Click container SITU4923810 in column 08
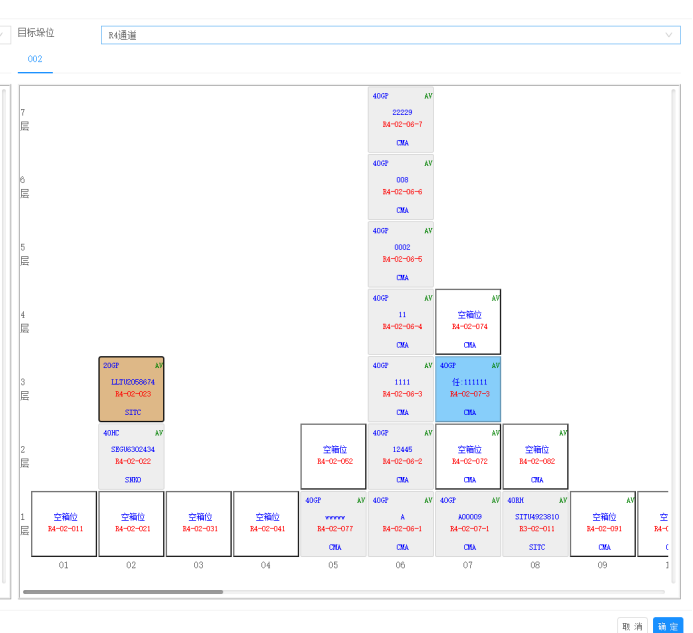 coord(536,523)
